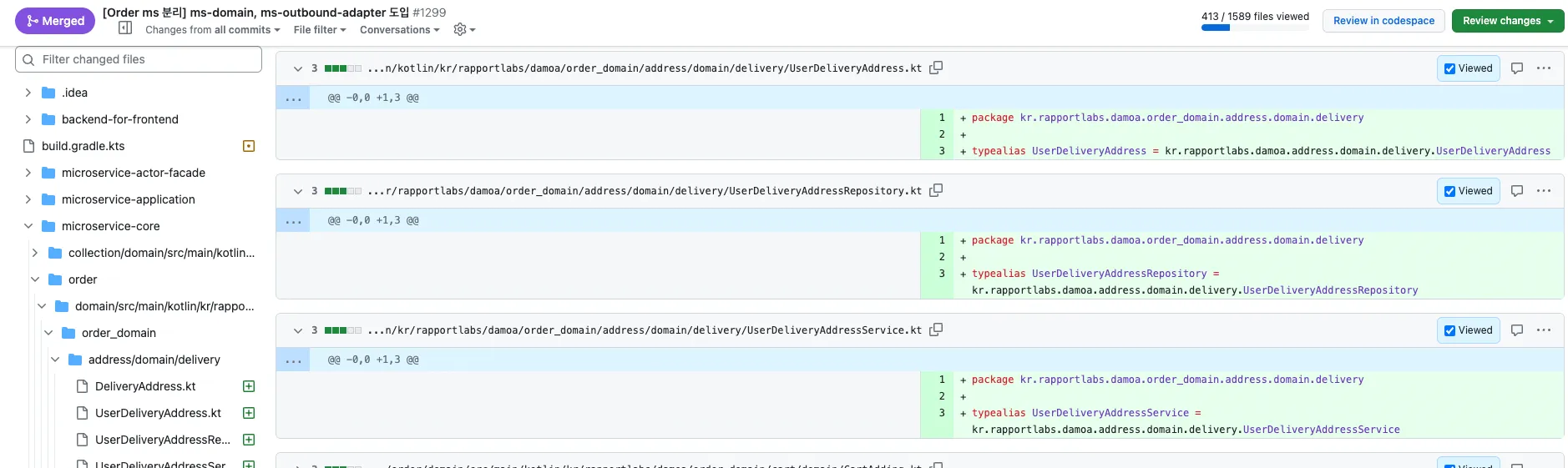1568x468 pixels.
Task: Expand the microservice-application folder
Action: (28, 199)
